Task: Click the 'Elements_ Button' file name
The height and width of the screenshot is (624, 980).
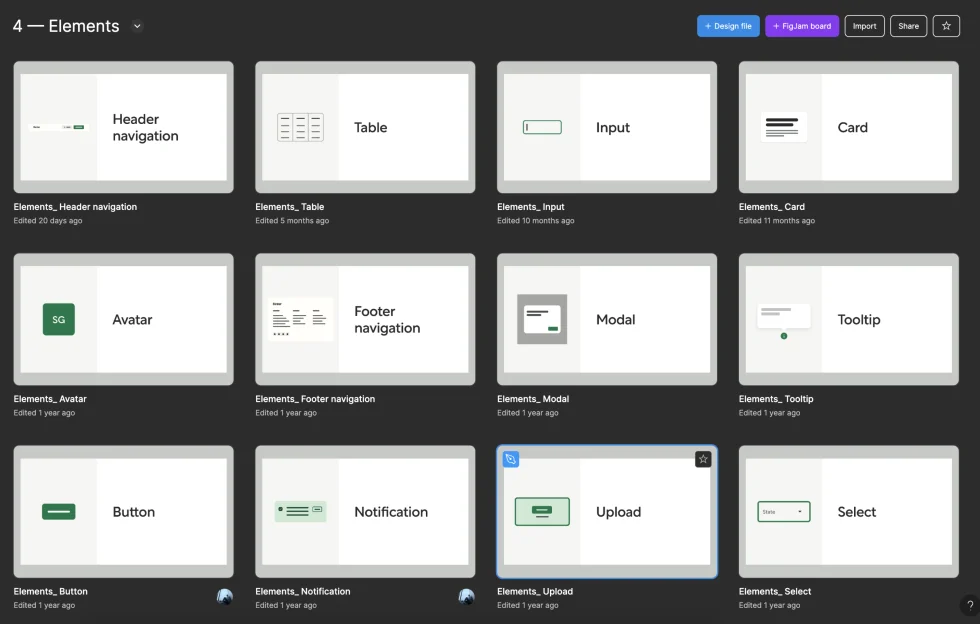Action: pos(51,591)
